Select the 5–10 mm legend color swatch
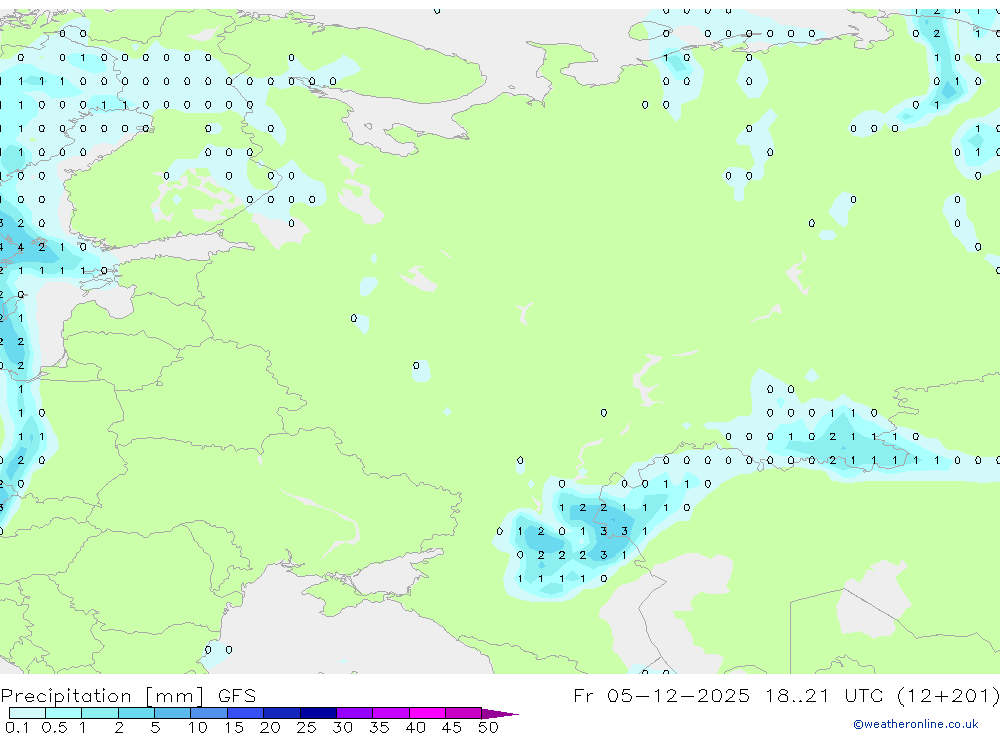The image size is (1000, 733). pos(173,713)
